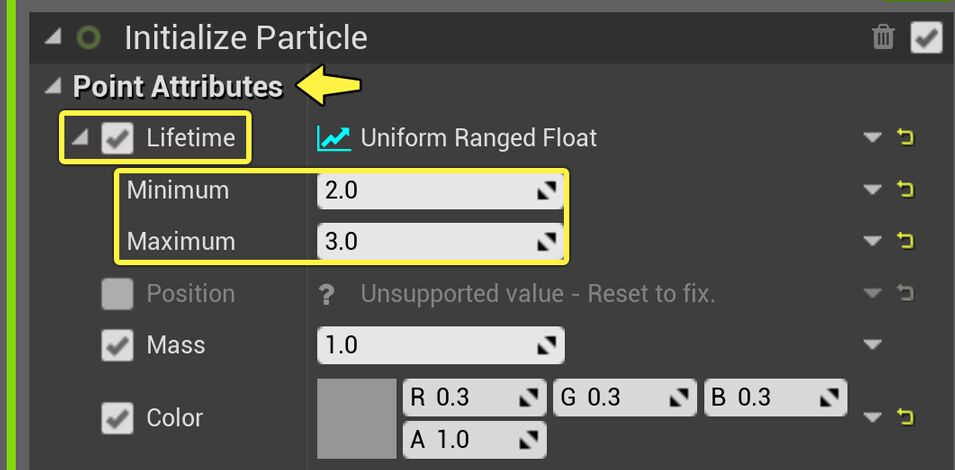The width and height of the screenshot is (955, 470).
Task: Uncheck the Mass checkbox
Action: click(x=118, y=346)
